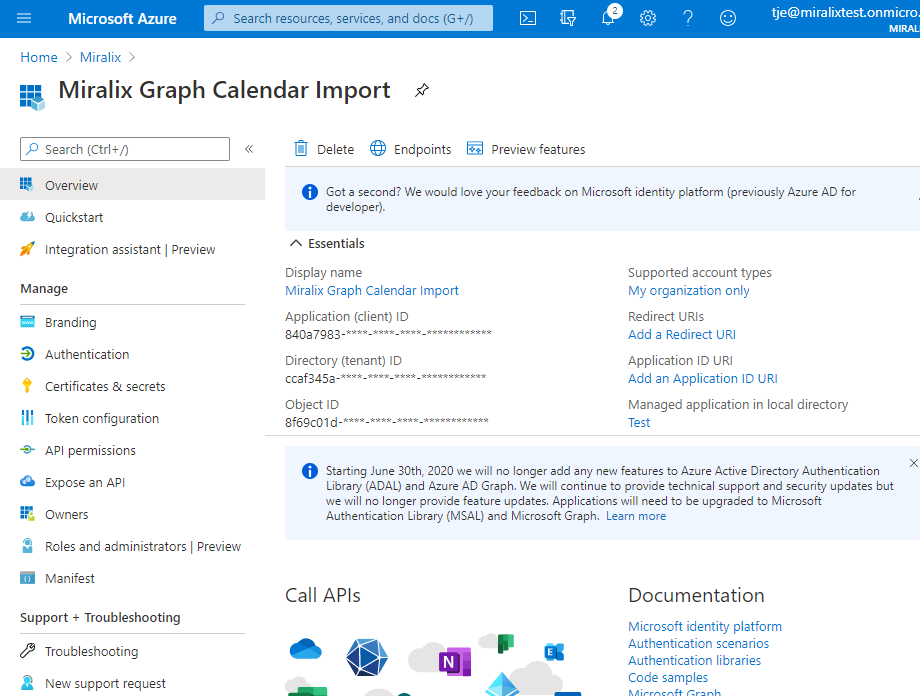Image resolution: width=920 pixels, height=696 pixels.
Task: Open the portal settings gear
Action: coord(648,18)
